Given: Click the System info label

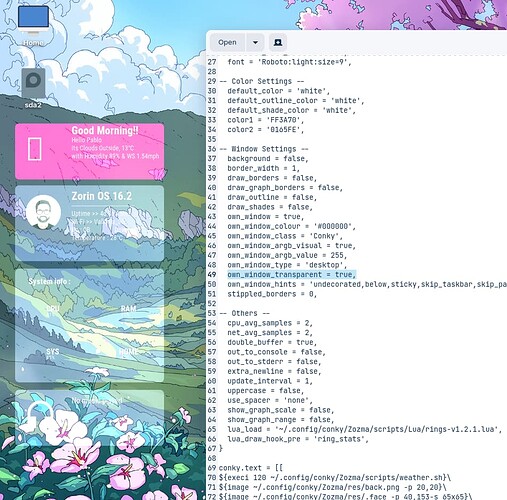Looking at the screenshot, I should 49,282.
